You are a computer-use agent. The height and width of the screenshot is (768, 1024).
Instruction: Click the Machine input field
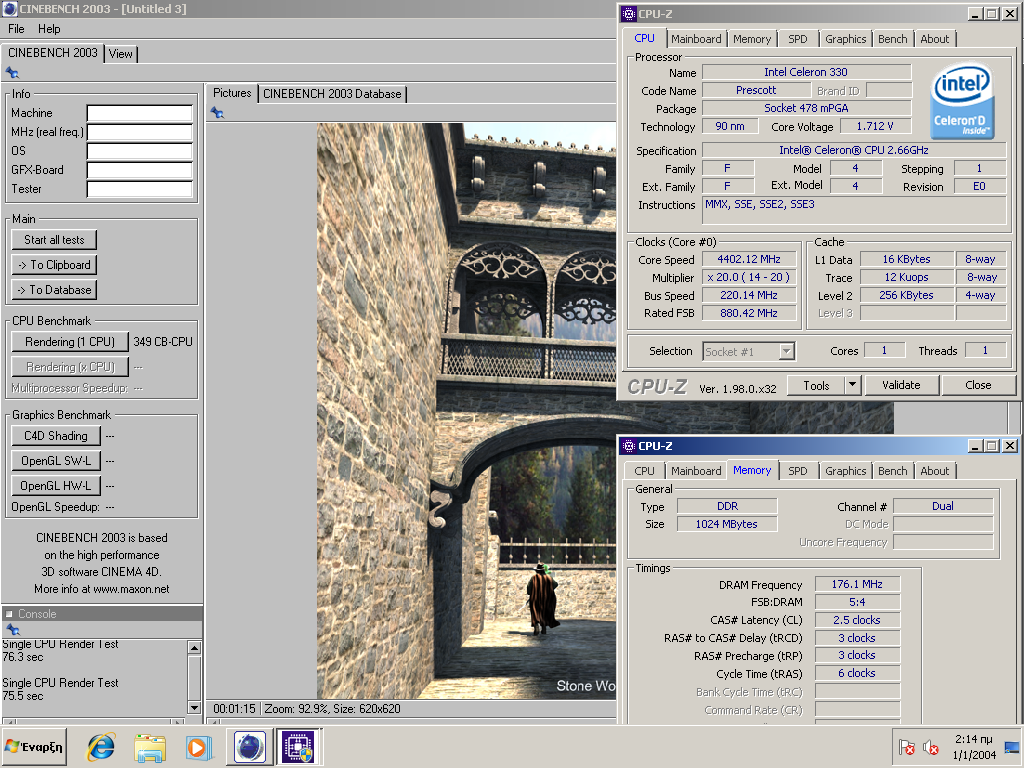point(140,114)
